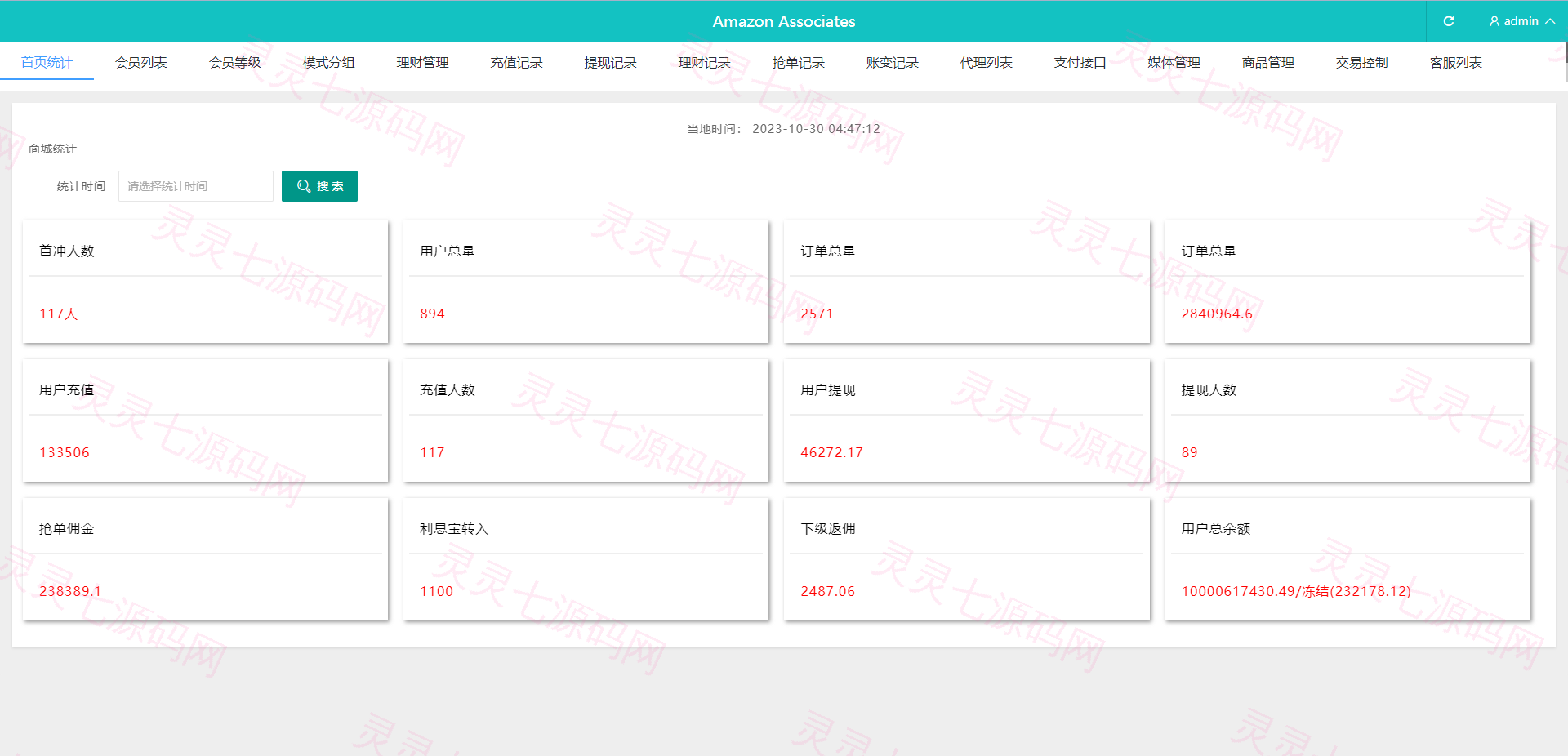This screenshot has width=1568, height=756.
Task: Click the 用户总量 value 894
Action: tap(432, 314)
